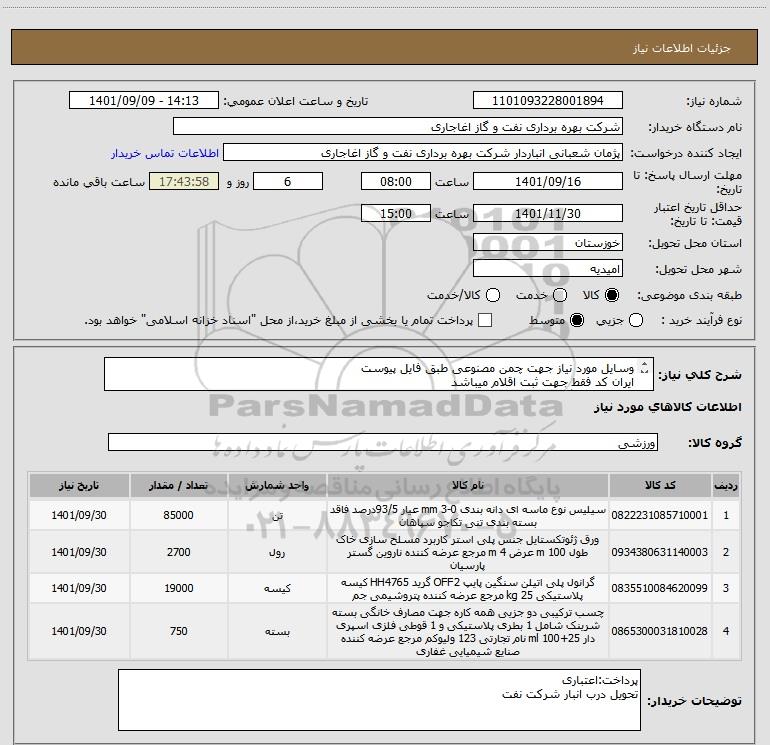770x745 pixels.
Task: Click the goods group field ورزشی
Action: click(383, 442)
